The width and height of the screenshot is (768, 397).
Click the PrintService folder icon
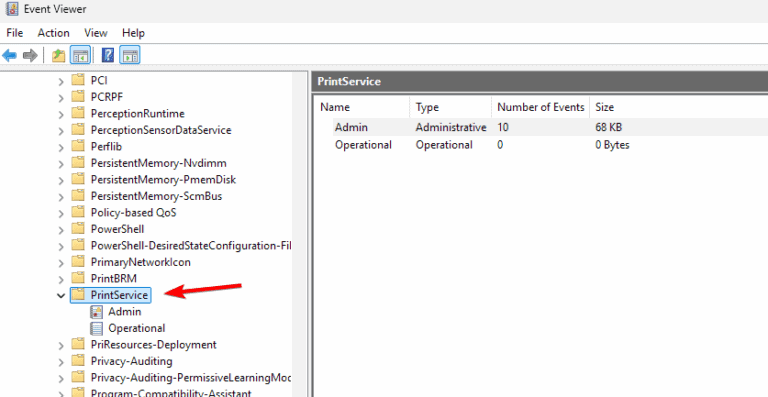[78, 295]
